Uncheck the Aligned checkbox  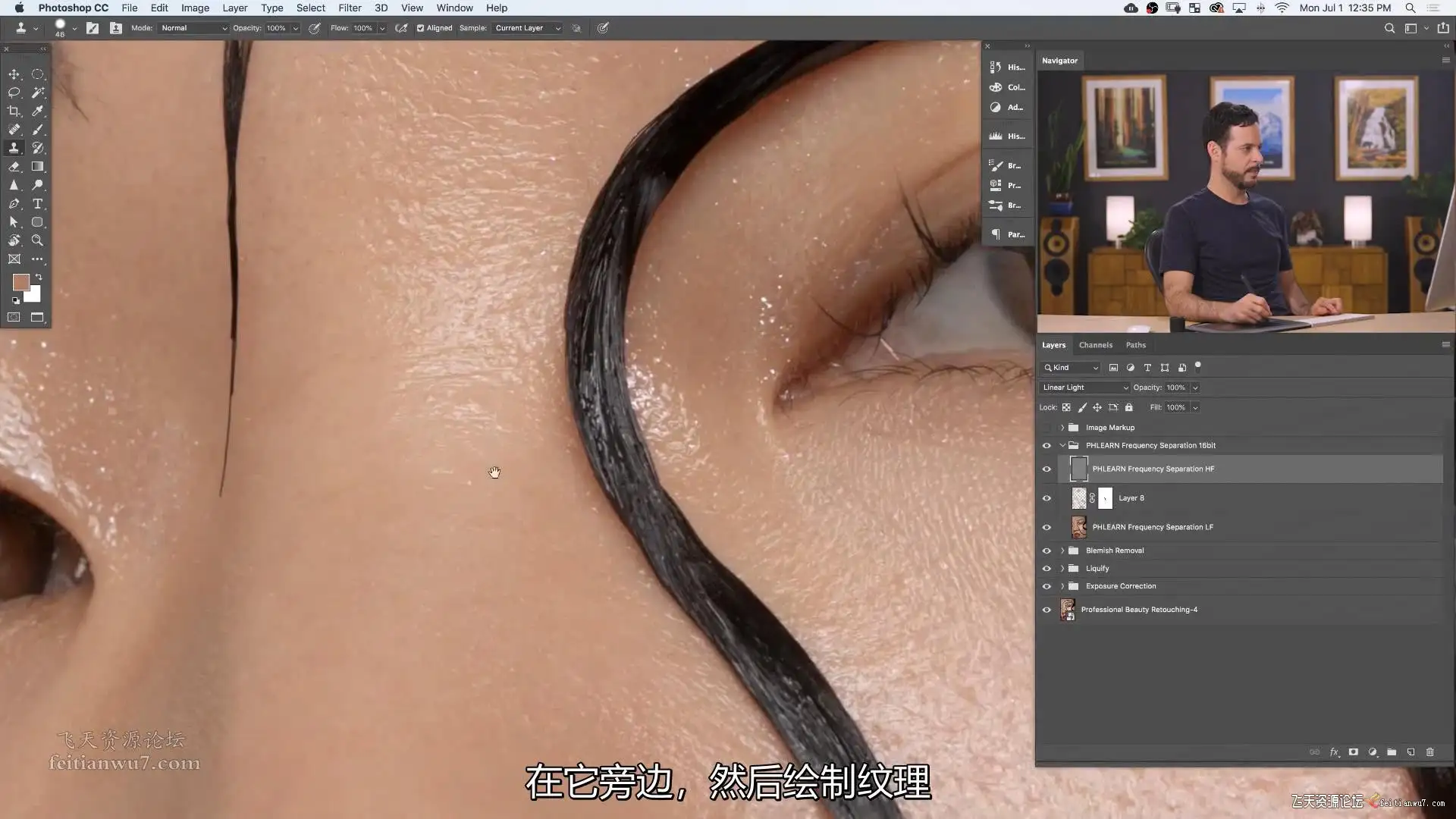tap(420, 28)
